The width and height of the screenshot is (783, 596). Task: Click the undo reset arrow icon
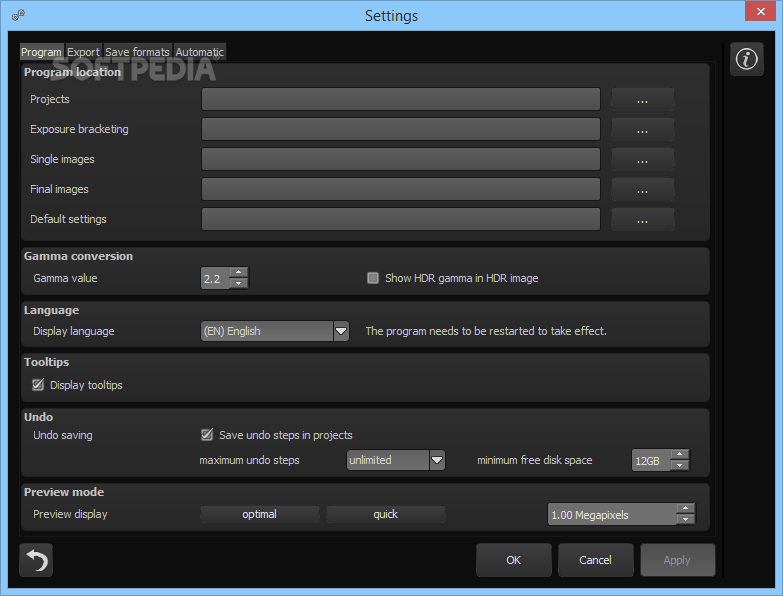tap(36, 560)
